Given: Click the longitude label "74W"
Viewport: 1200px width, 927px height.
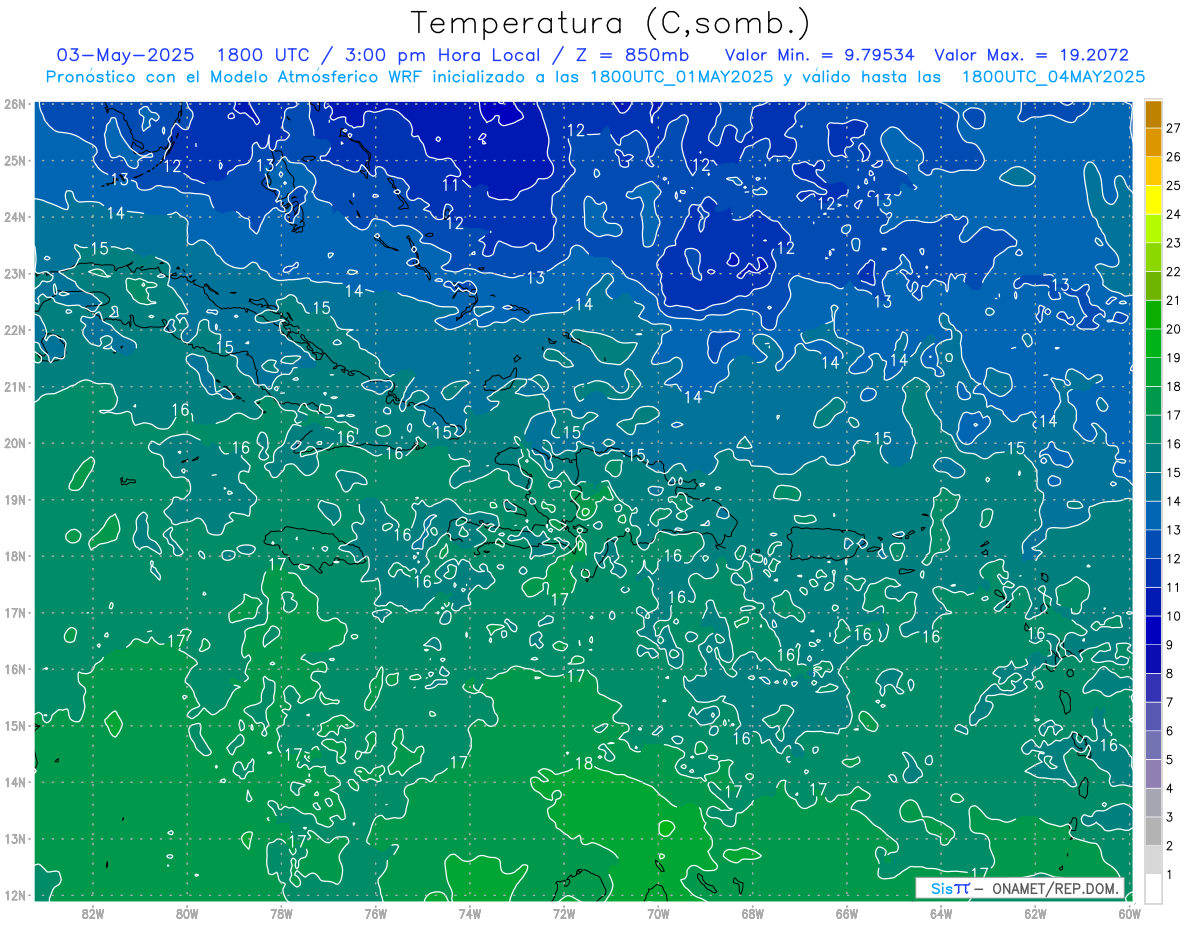Looking at the screenshot, I should point(470,913).
